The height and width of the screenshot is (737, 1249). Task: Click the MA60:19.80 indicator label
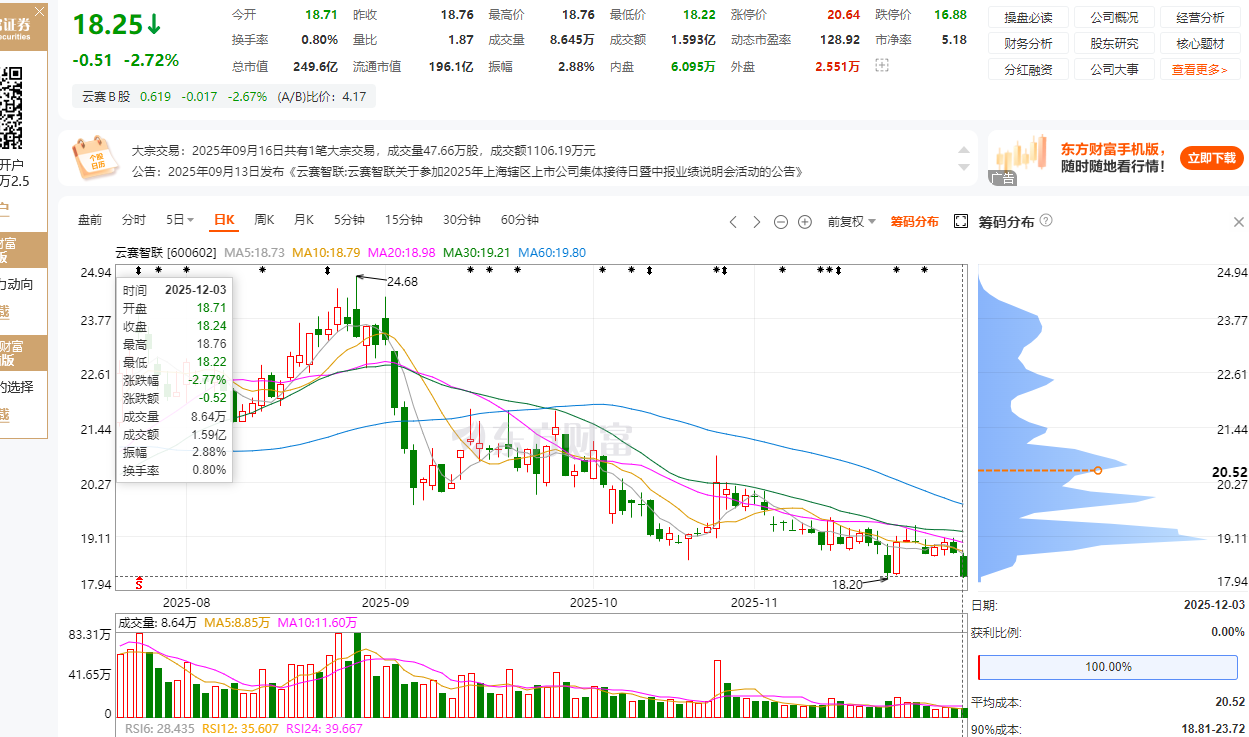point(552,253)
